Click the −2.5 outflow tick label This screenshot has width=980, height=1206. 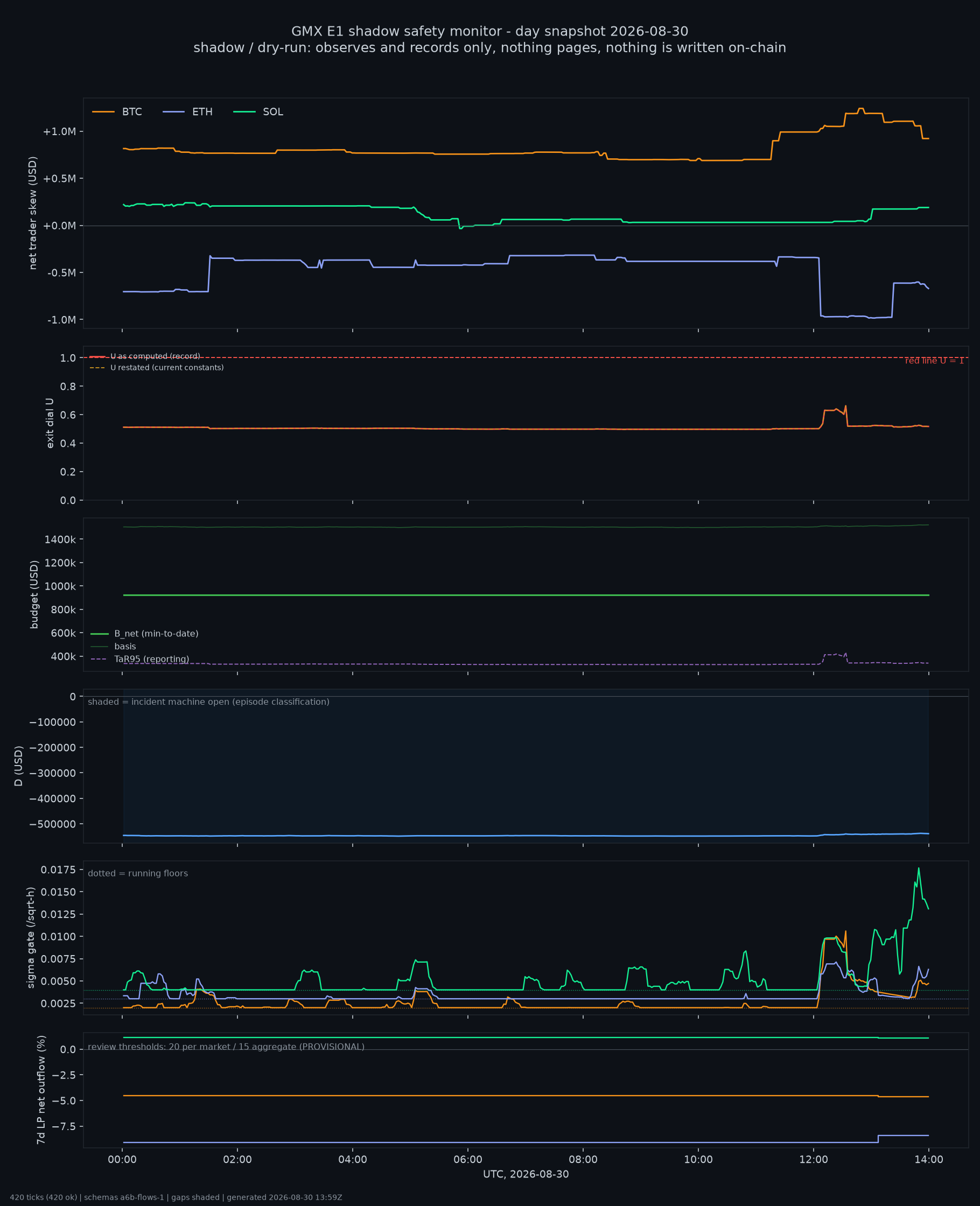[64, 1075]
